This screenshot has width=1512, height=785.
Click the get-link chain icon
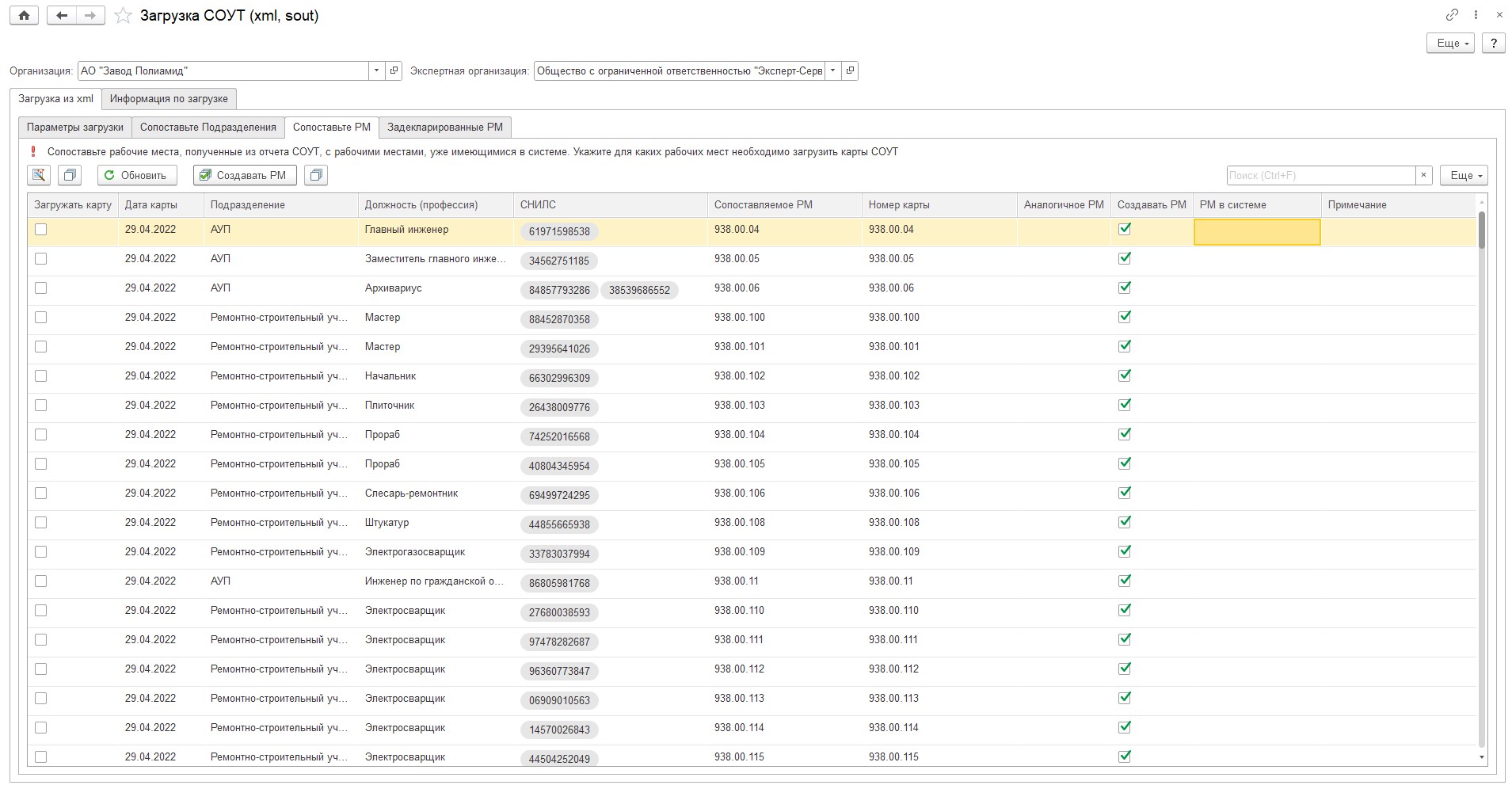1452,15
